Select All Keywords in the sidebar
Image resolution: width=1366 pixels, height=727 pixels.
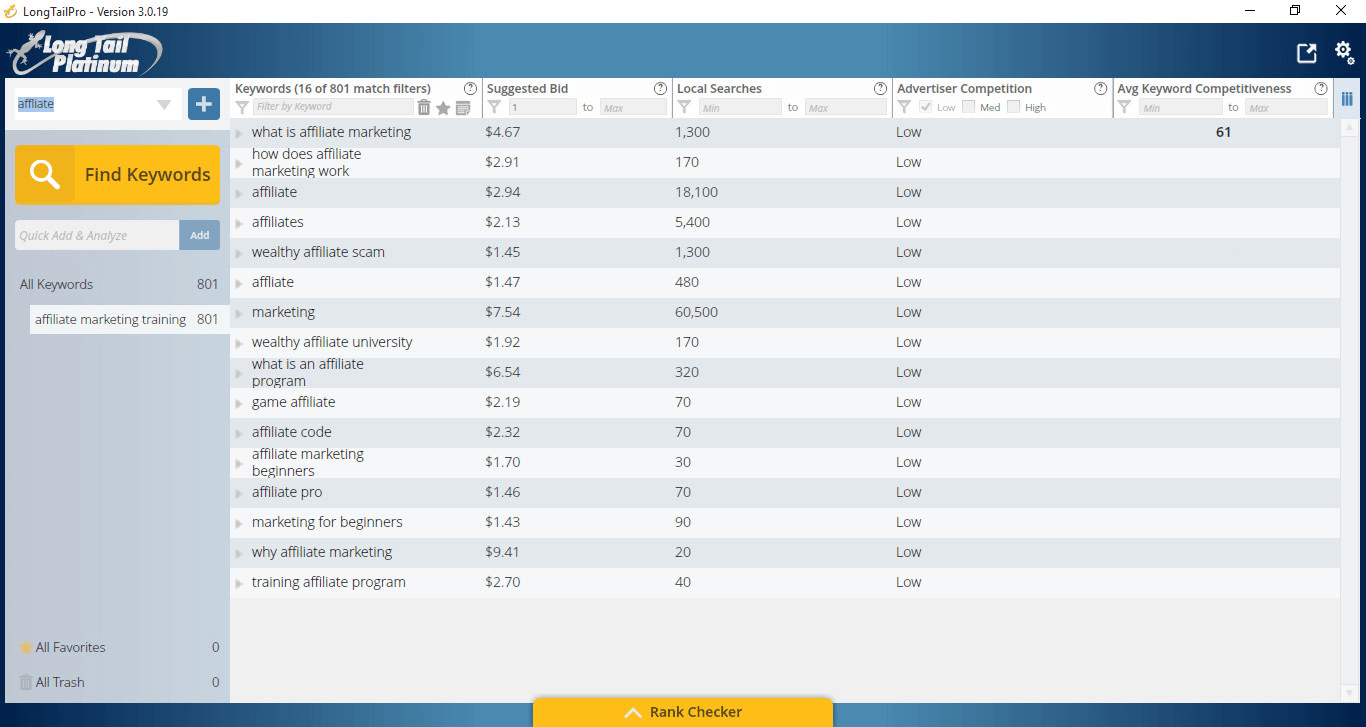118,284
